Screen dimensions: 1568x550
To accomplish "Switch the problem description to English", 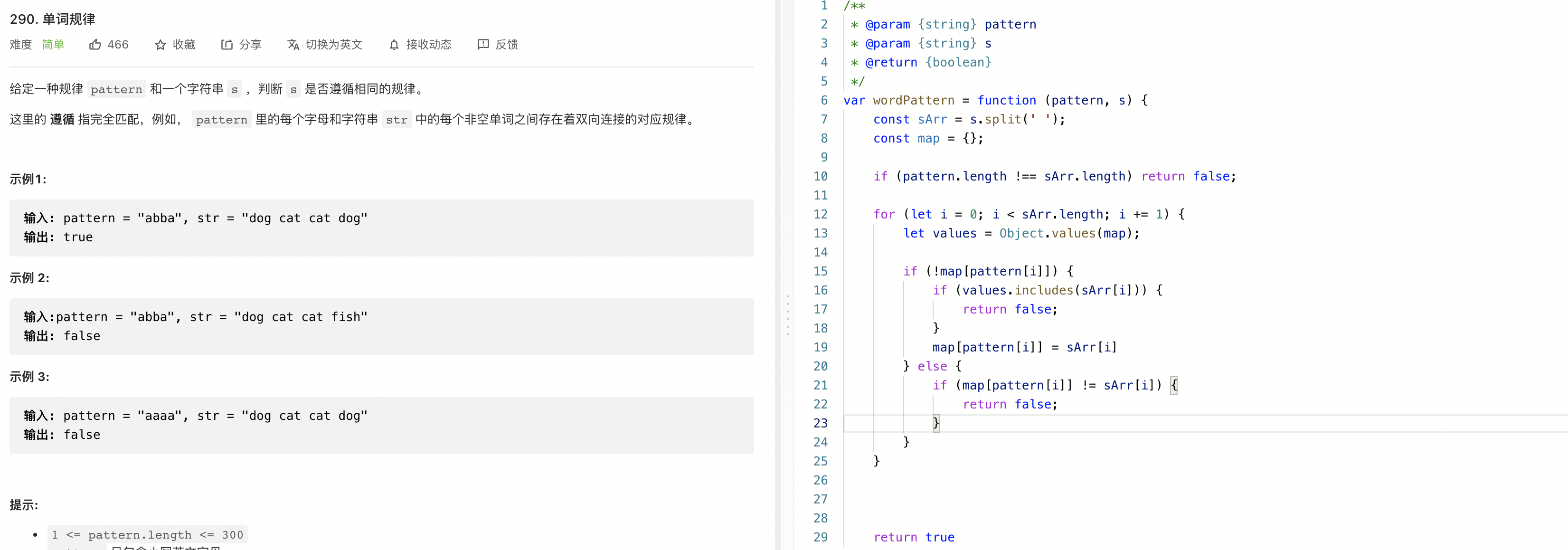I will pyautogui.click(x=333, y=45).
